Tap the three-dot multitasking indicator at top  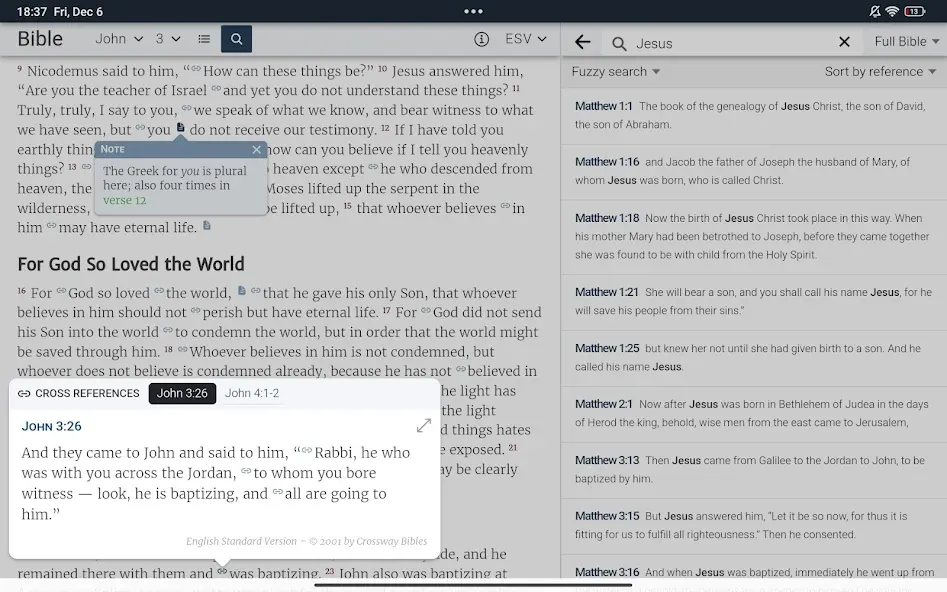[x=473, y=11]
